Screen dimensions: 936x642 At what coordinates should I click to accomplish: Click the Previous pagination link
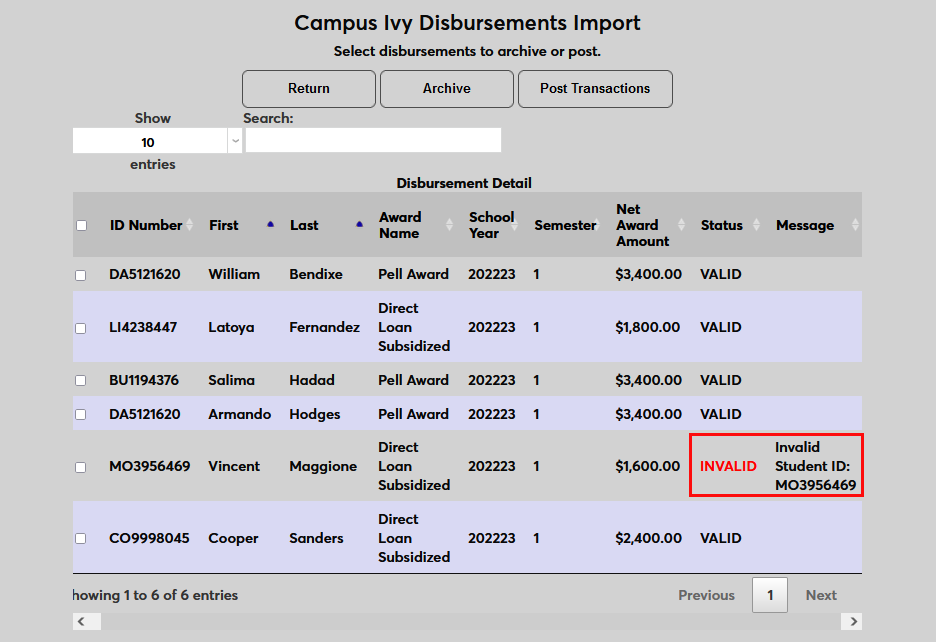pos(706,595)
